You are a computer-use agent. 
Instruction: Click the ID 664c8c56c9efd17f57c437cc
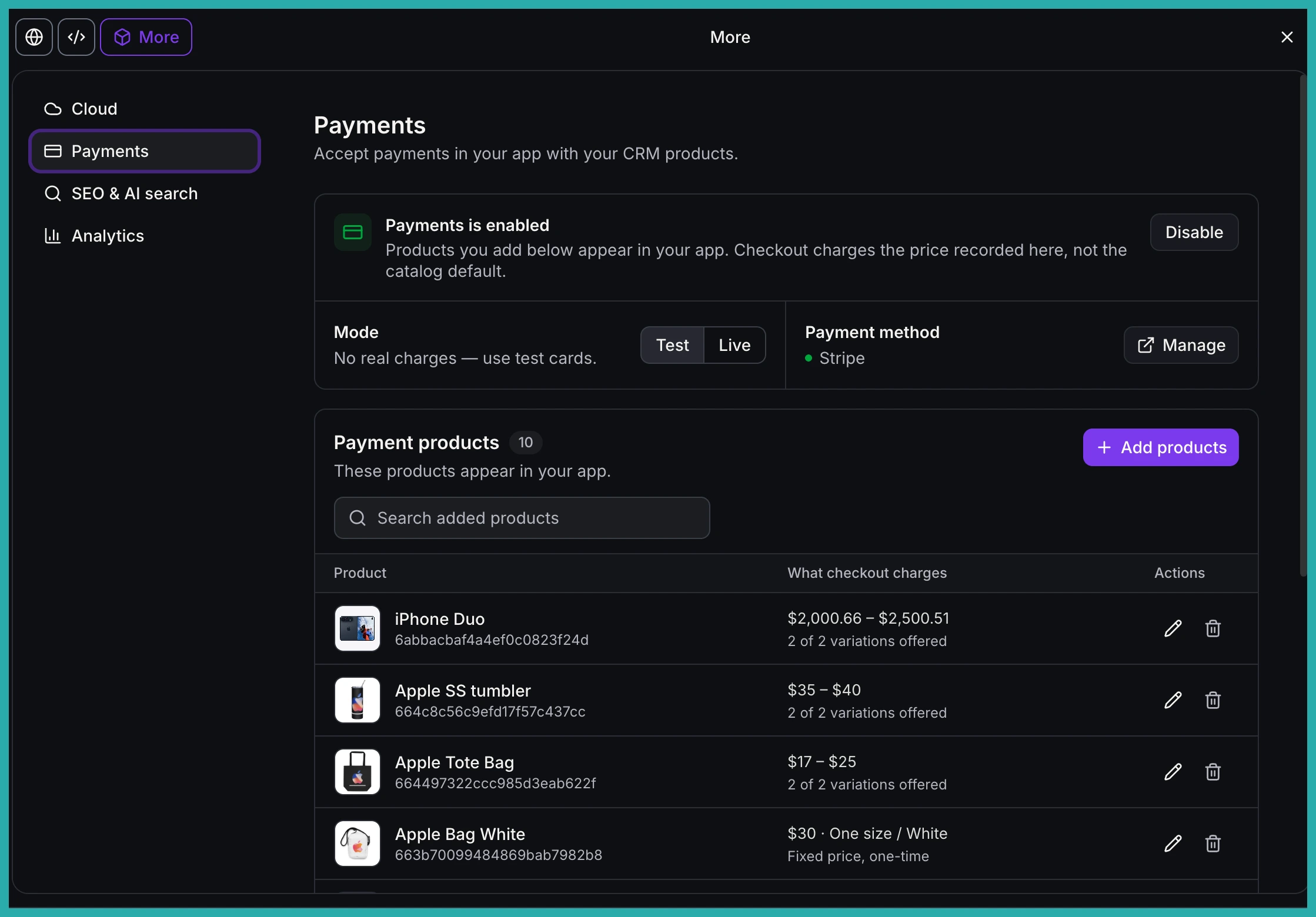[490, 712]
